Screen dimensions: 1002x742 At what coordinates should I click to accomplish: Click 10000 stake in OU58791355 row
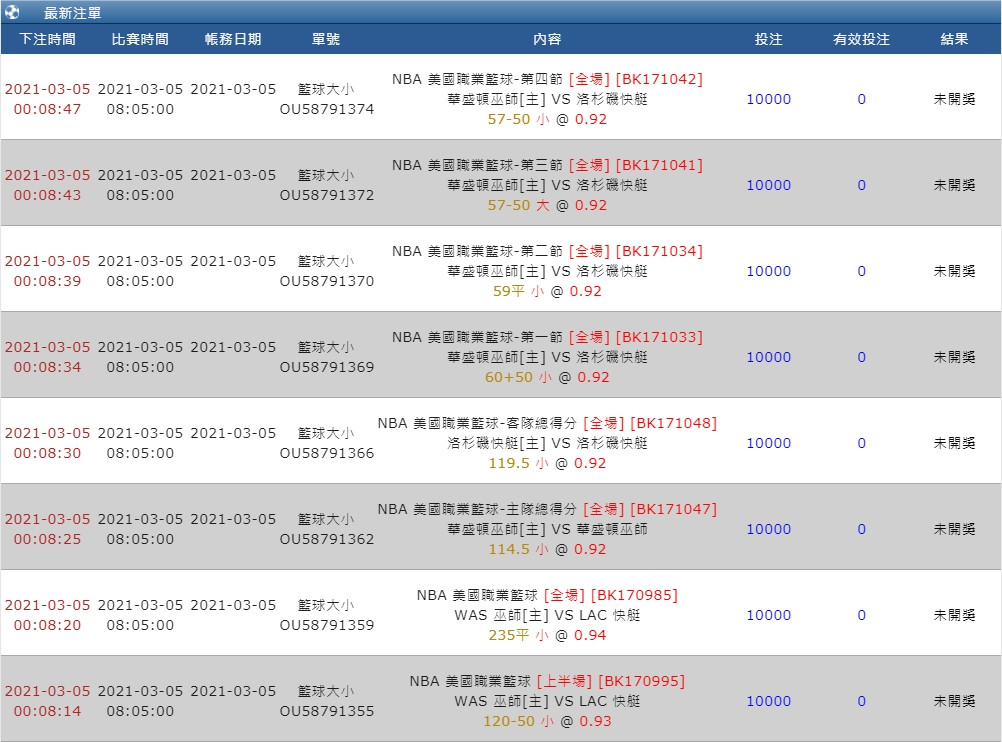(x=769, y=701)
